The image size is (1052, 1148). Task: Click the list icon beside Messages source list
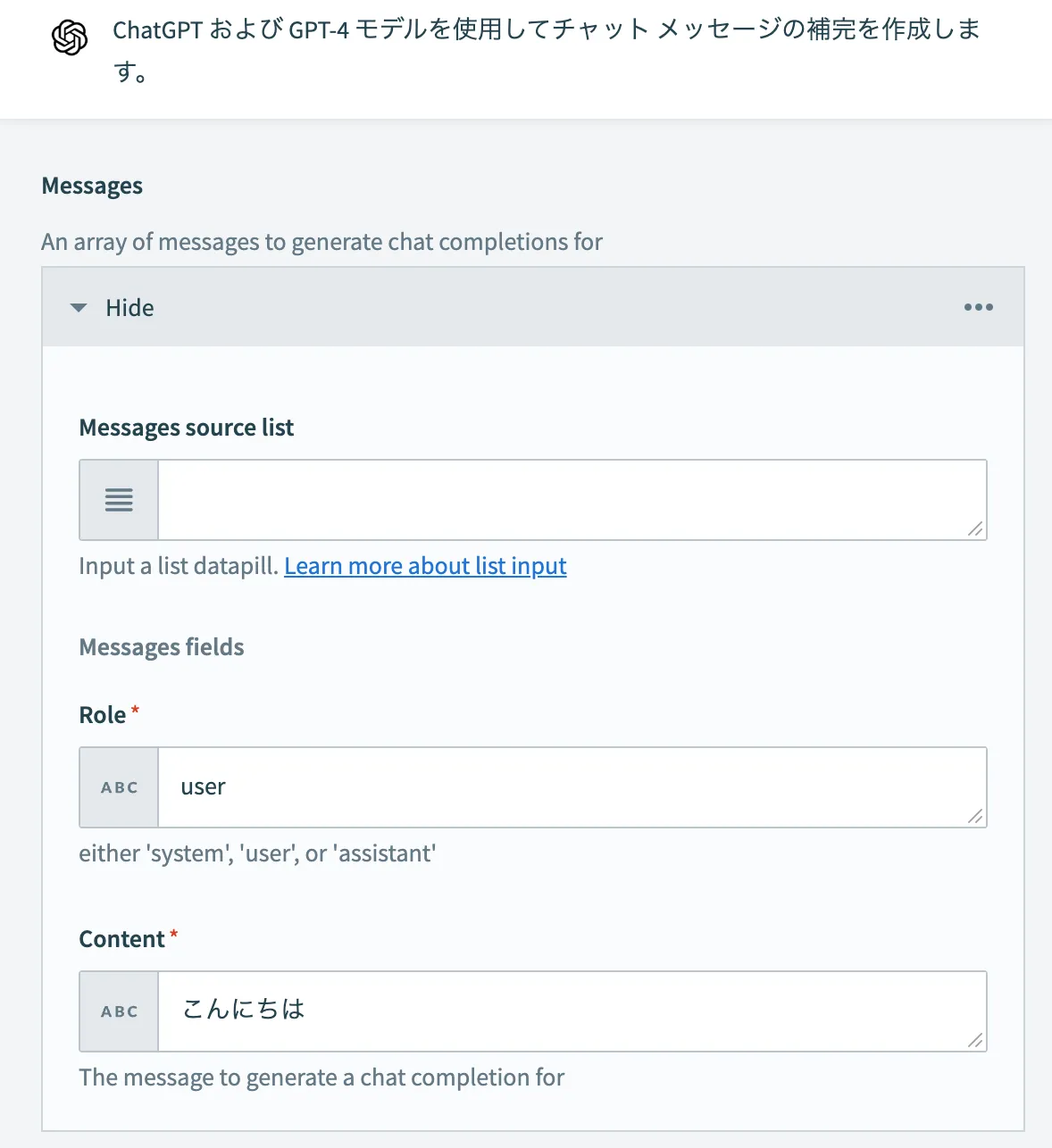click(119, 500)
